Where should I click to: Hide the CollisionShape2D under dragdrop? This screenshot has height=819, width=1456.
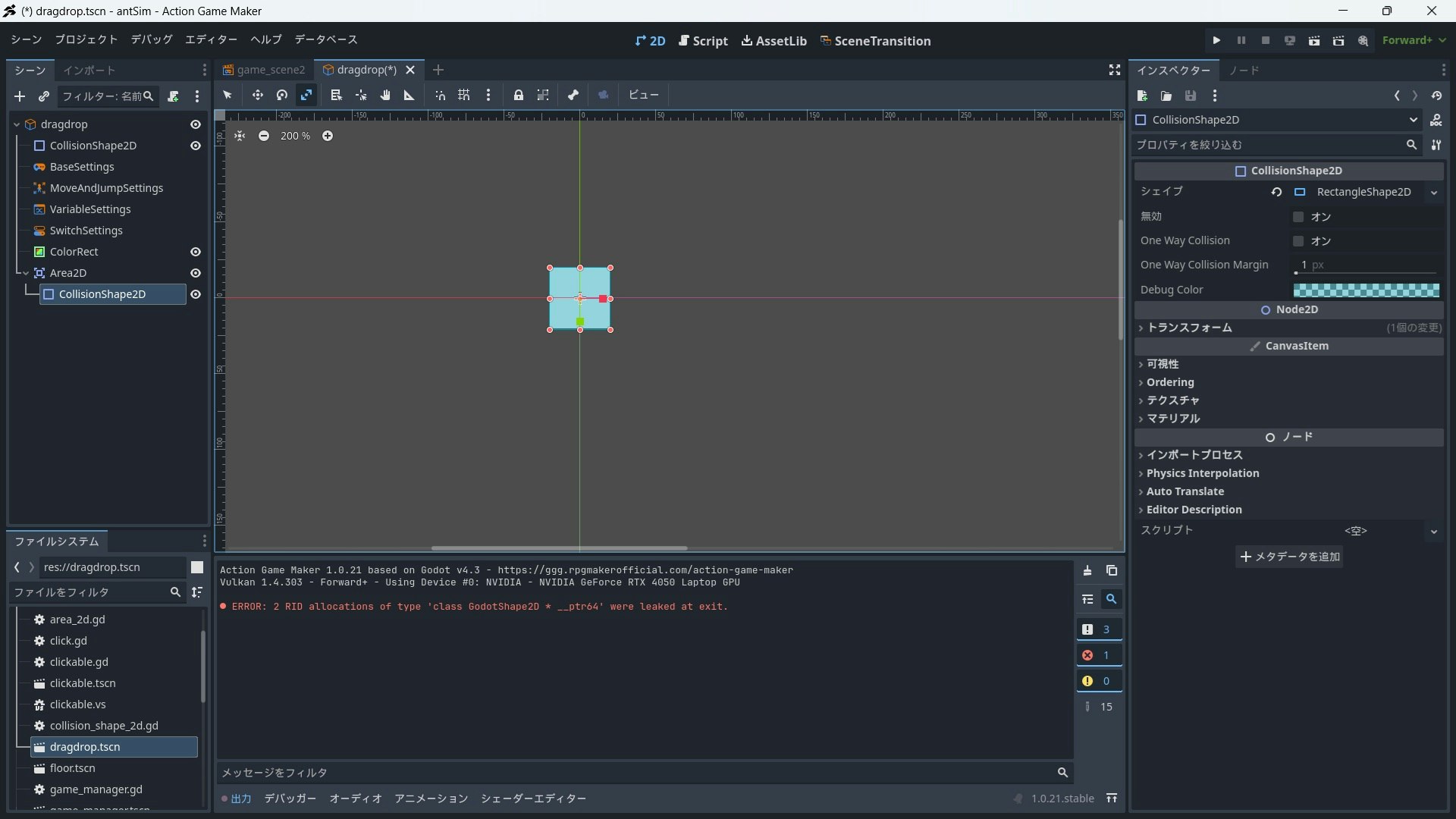[x=196, y=146]
